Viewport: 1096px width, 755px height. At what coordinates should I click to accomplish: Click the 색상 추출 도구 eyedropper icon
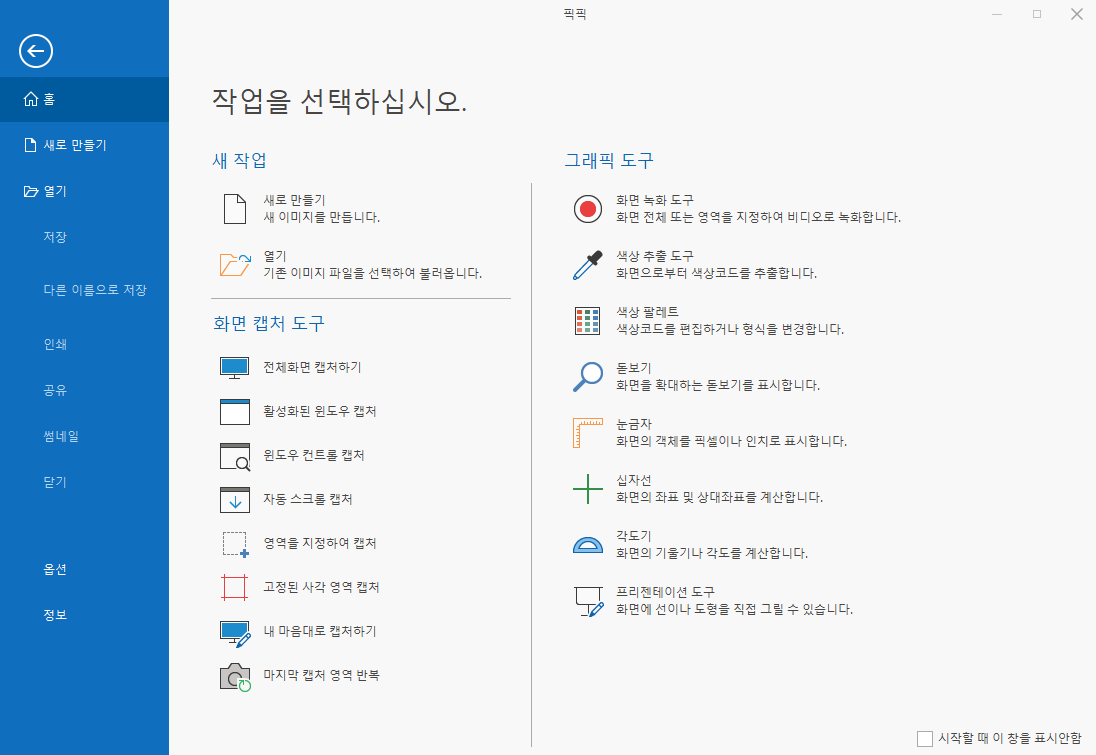pyautogui.click(x=588, y=265)
